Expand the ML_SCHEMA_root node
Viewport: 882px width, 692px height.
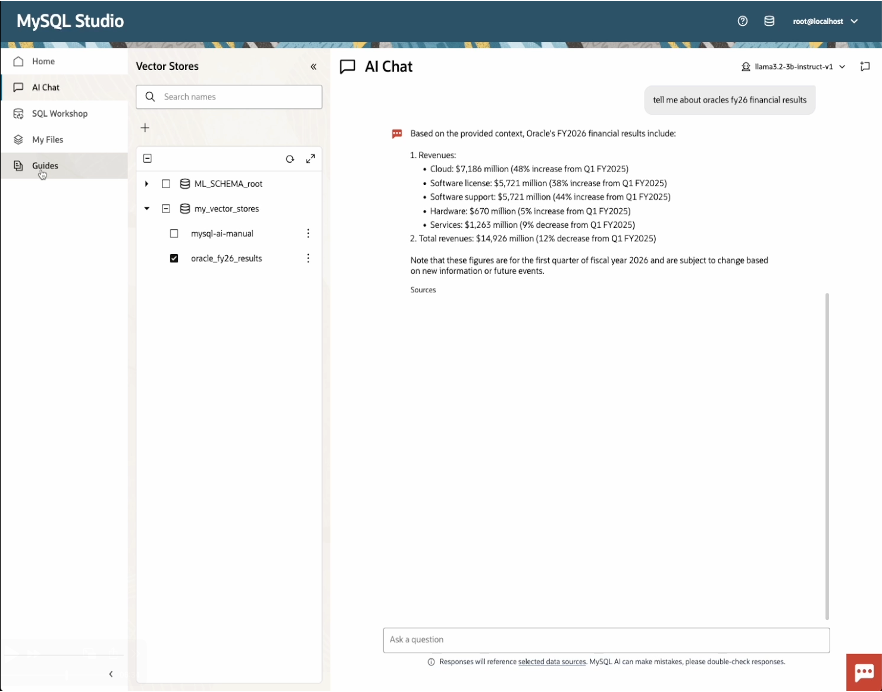tap(147, 184)
